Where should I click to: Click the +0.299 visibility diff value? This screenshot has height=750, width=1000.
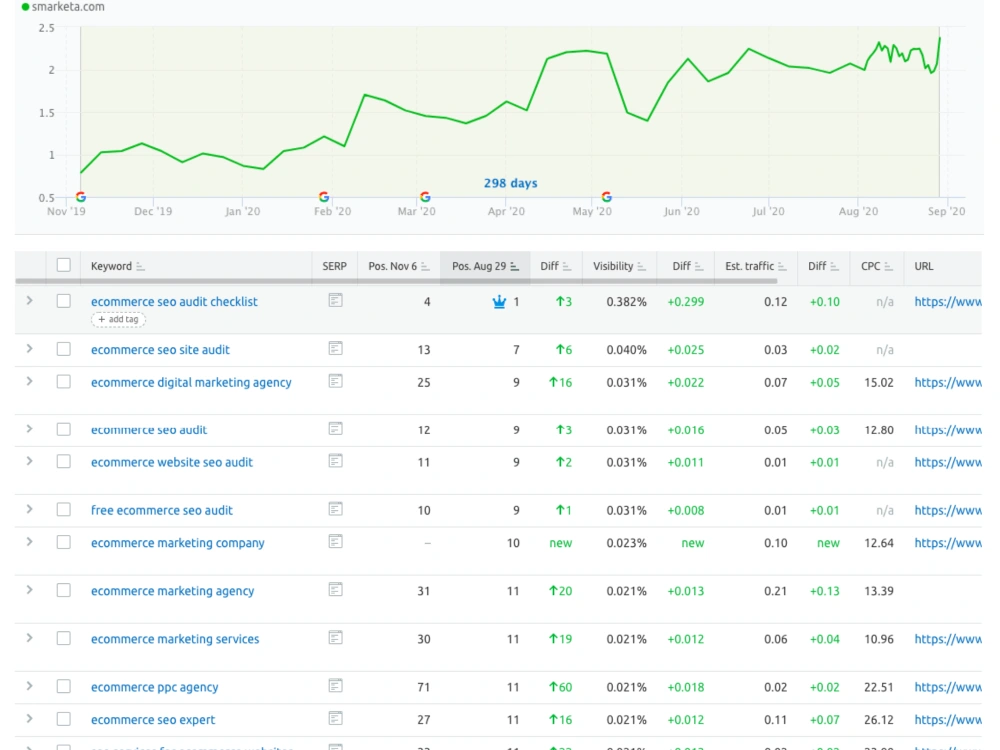686,302
